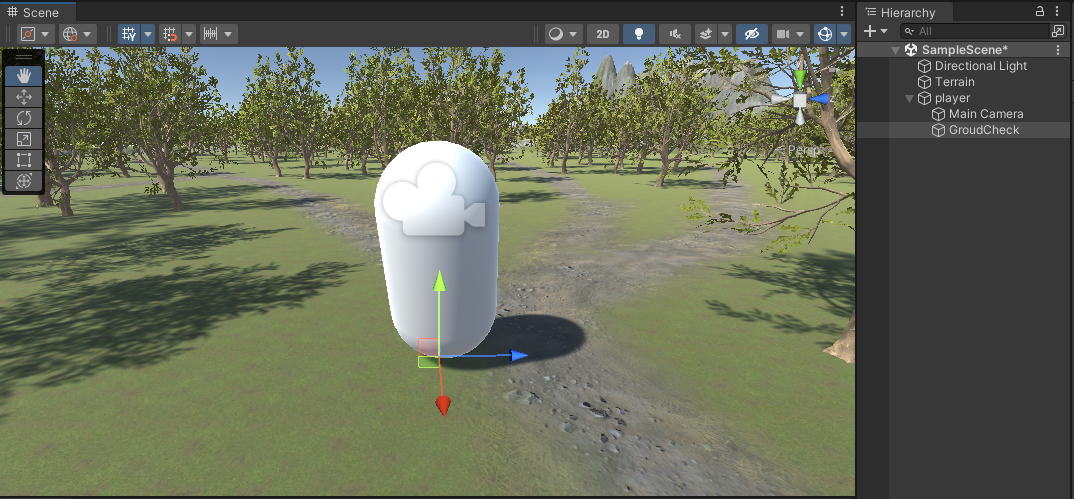Click the Terrain cube icon
The image size is (1074, 499).
pyautogui.click(x=925, y=82)
